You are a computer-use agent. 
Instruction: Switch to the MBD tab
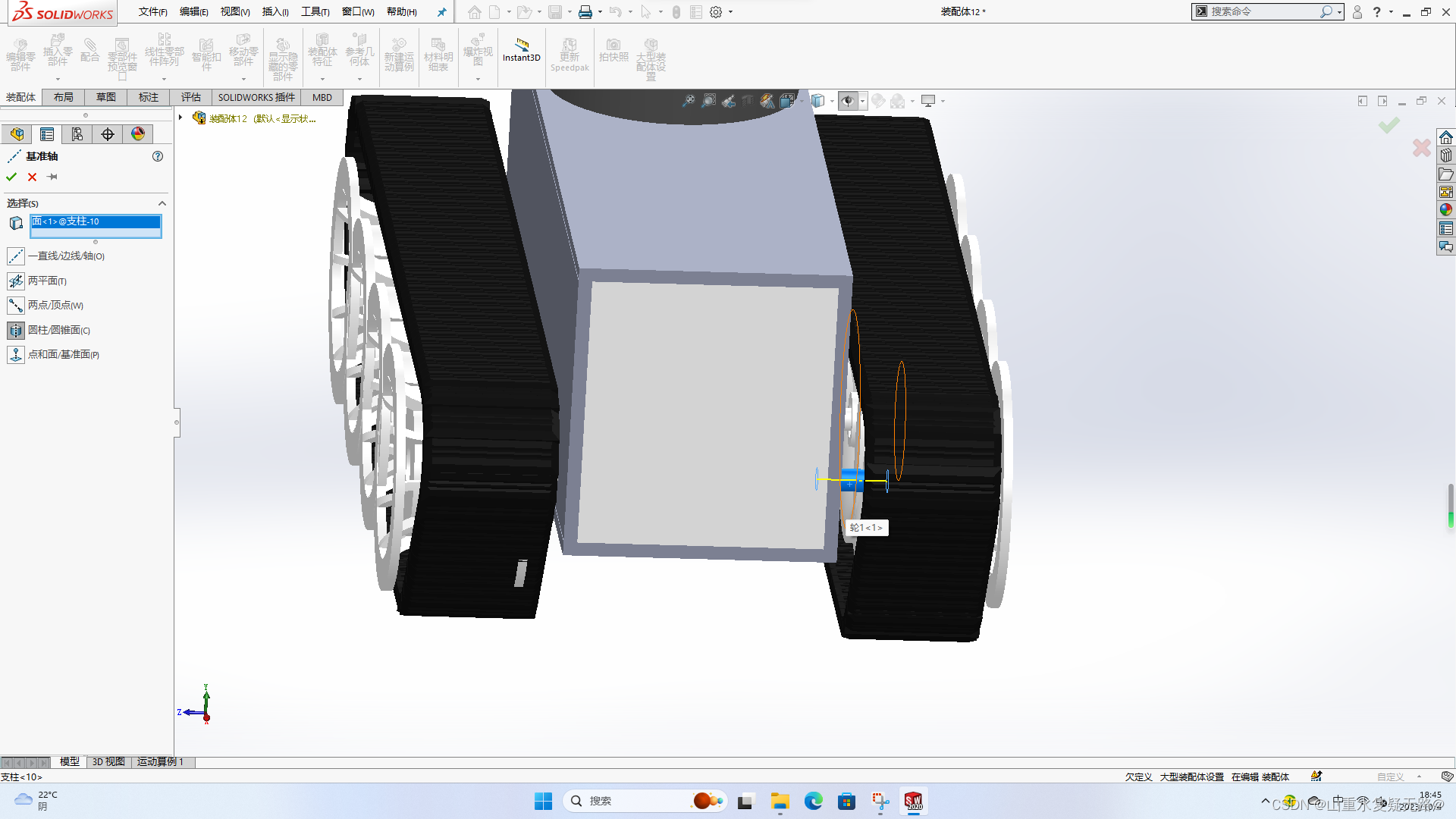point(322,97)
